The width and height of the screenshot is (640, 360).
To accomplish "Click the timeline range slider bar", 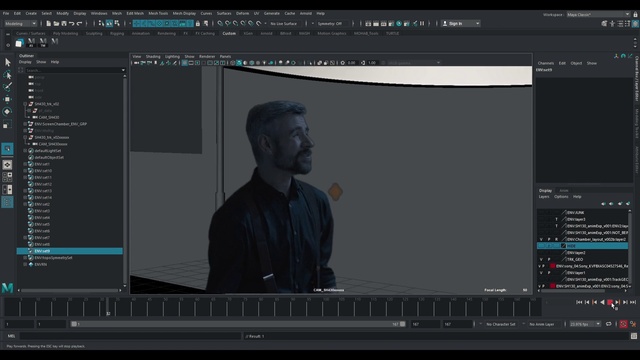I will (238, 324).
